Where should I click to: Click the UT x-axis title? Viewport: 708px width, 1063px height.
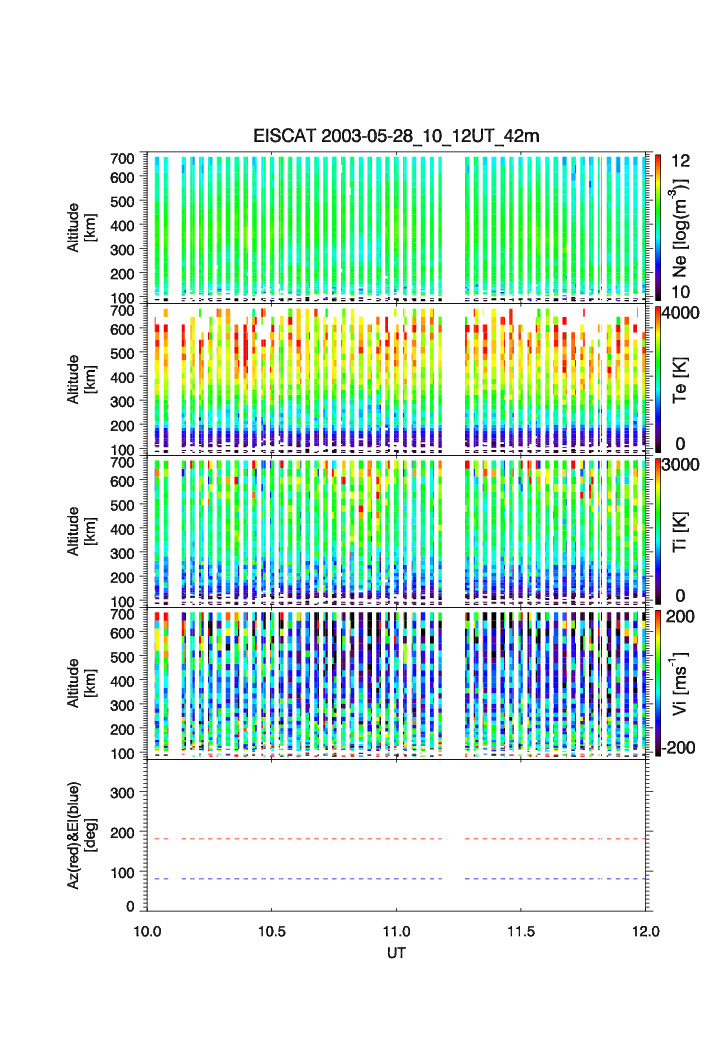(x=397, y=953)
